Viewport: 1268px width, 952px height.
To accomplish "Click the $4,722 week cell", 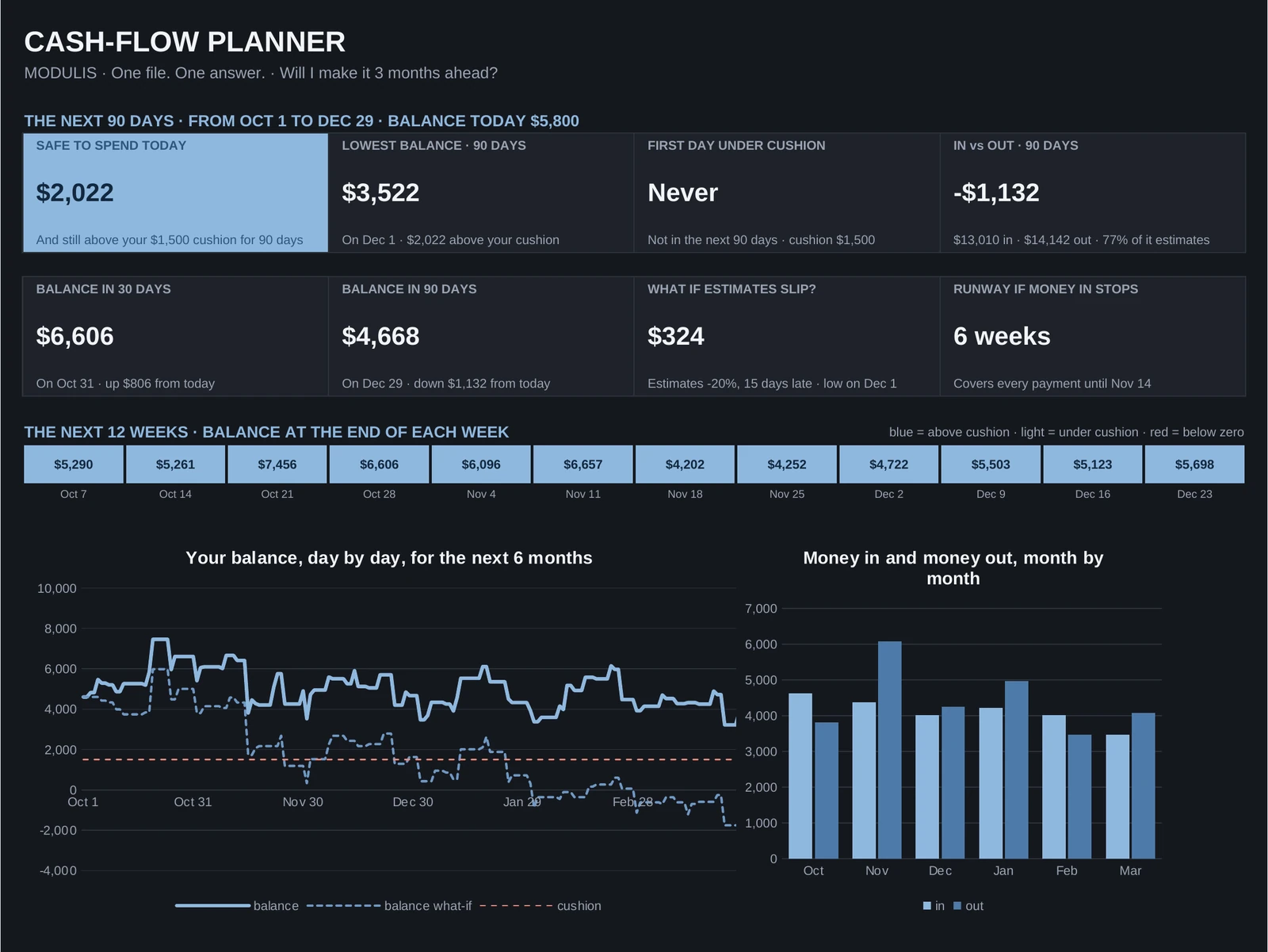I will pyautogui.click(x=889, y=465).
